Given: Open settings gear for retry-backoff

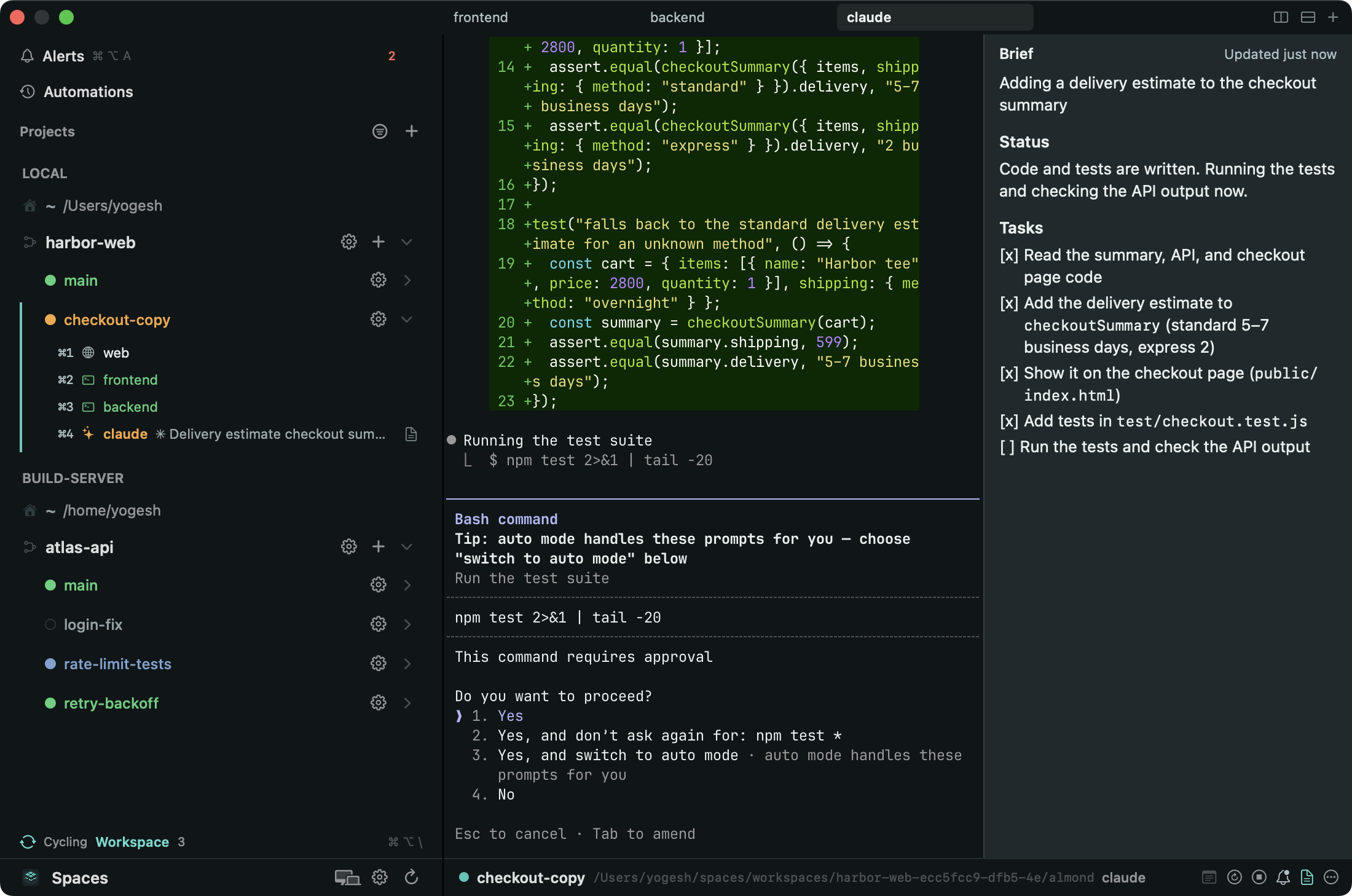Looking at the screenshot, I should 379,703.
